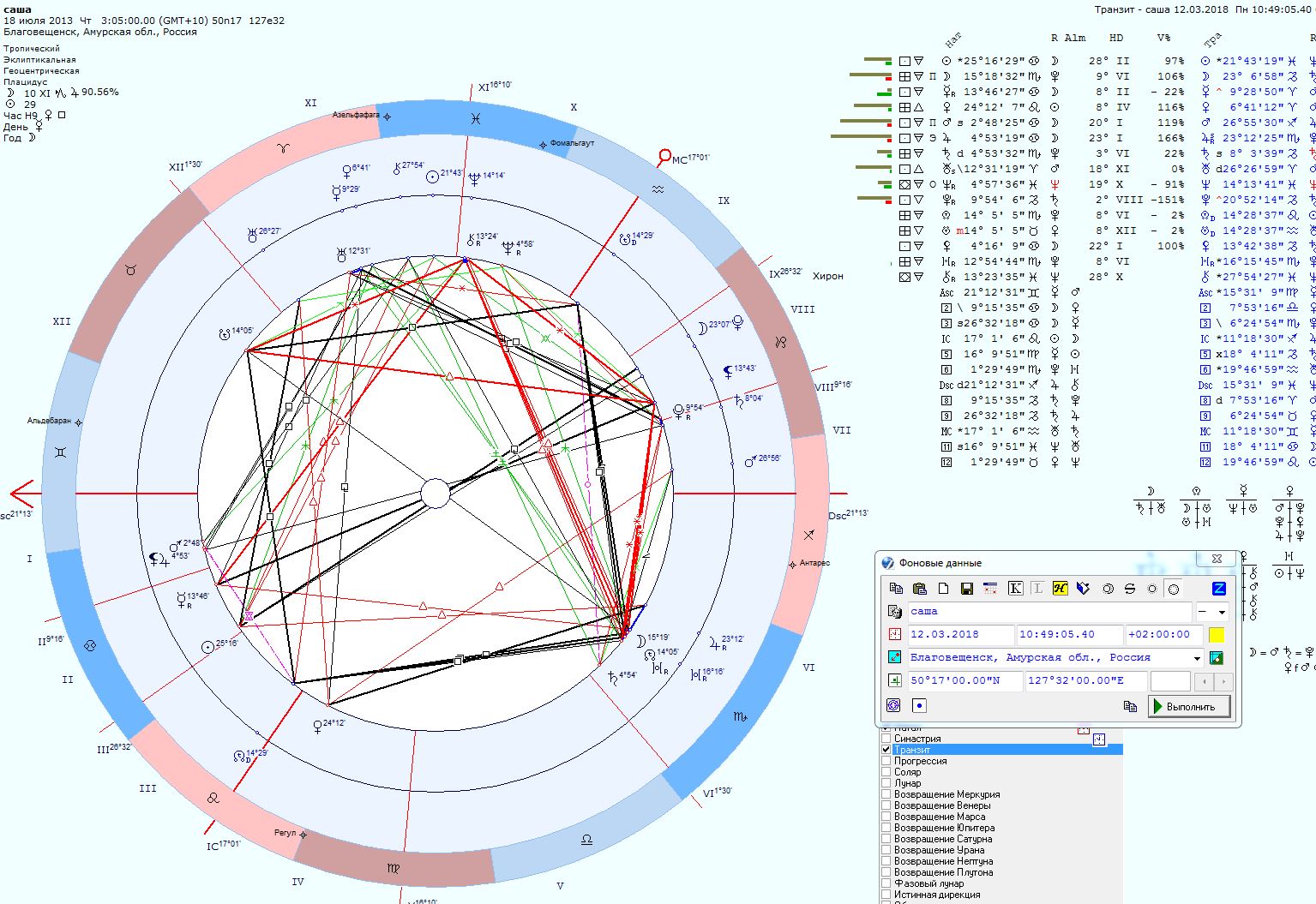This screenshot has height=904, width=1316.
Task: Click the paste clipboard icon in the toolbar
Action: click(x=920, y=589)
